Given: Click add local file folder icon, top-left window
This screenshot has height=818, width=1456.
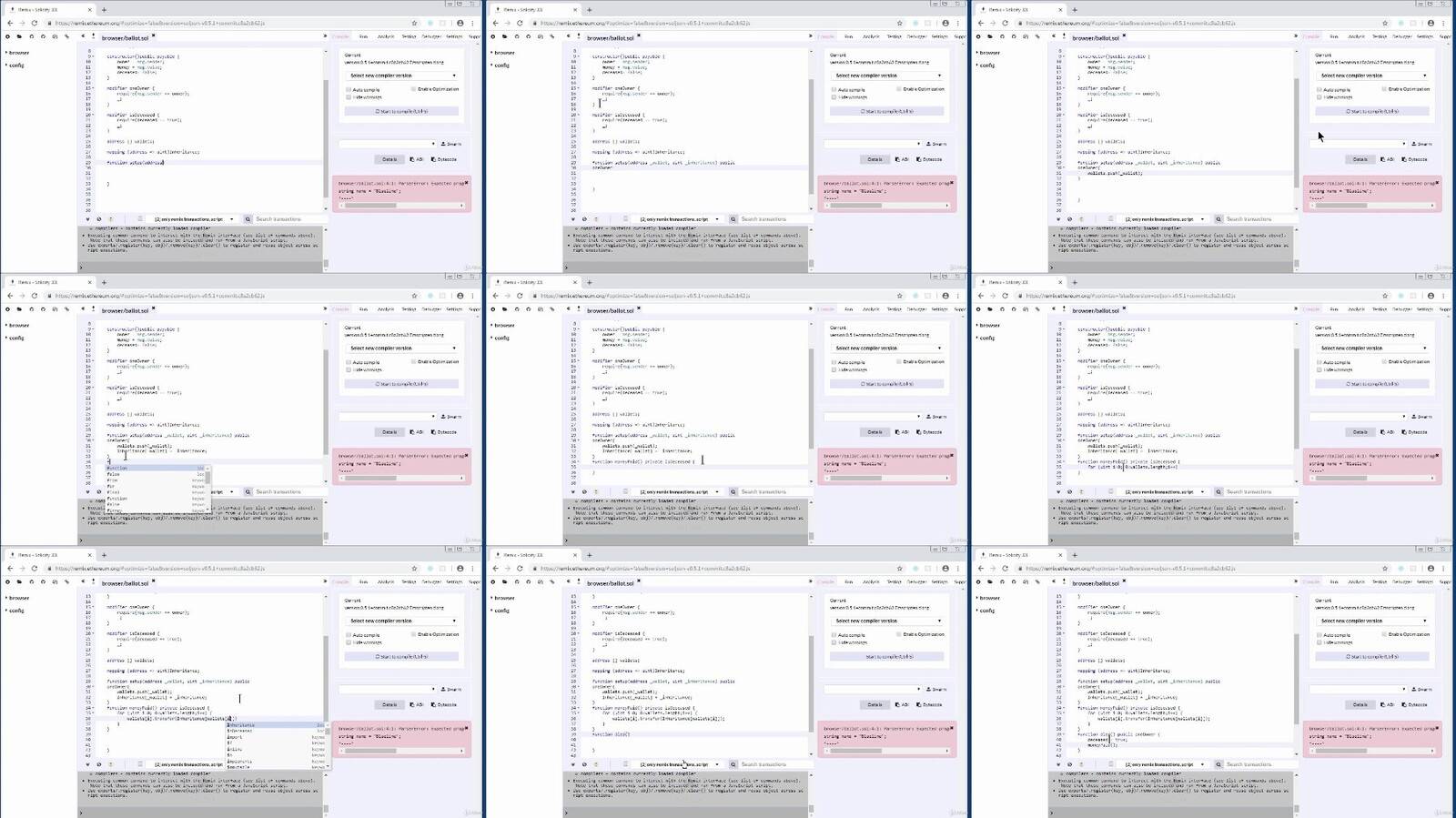Looking at the screenshot, I should pyautogui.click(x=20, y=36).
